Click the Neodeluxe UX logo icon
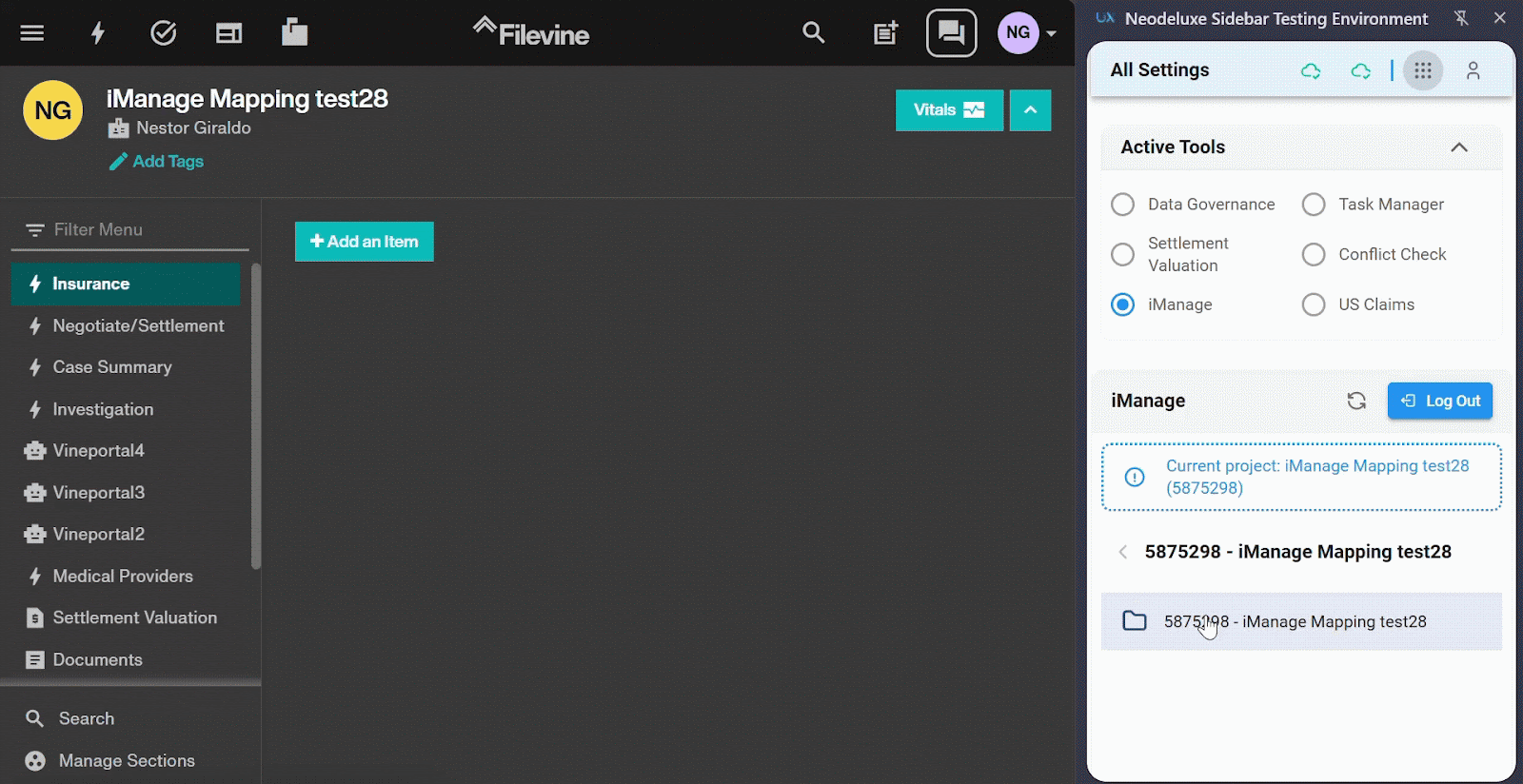Image resolution: width=1523 pixels, height=784 pixels. (1105, 18)
